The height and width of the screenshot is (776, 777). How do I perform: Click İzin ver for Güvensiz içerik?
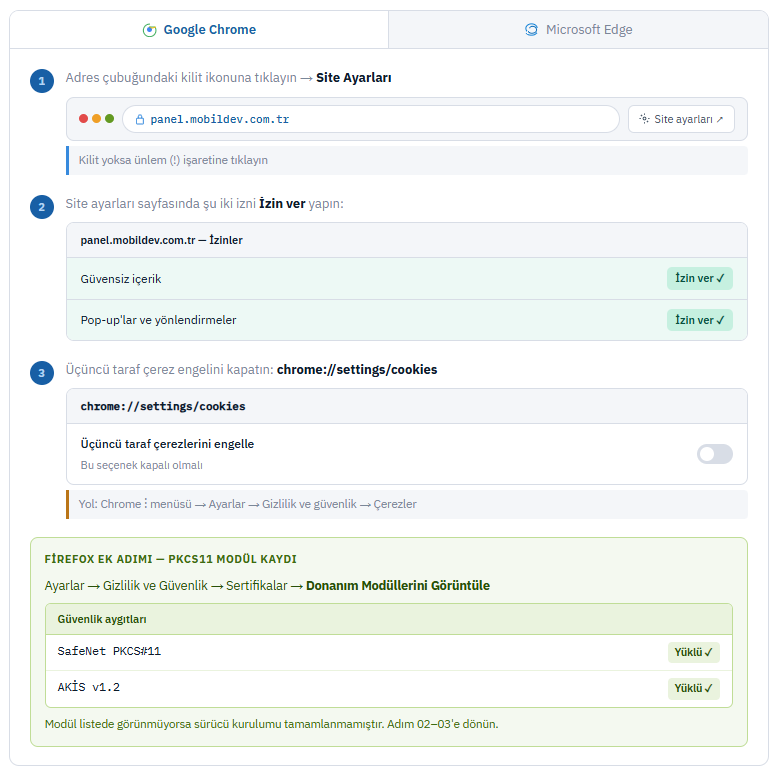click(x=700, y=278)
